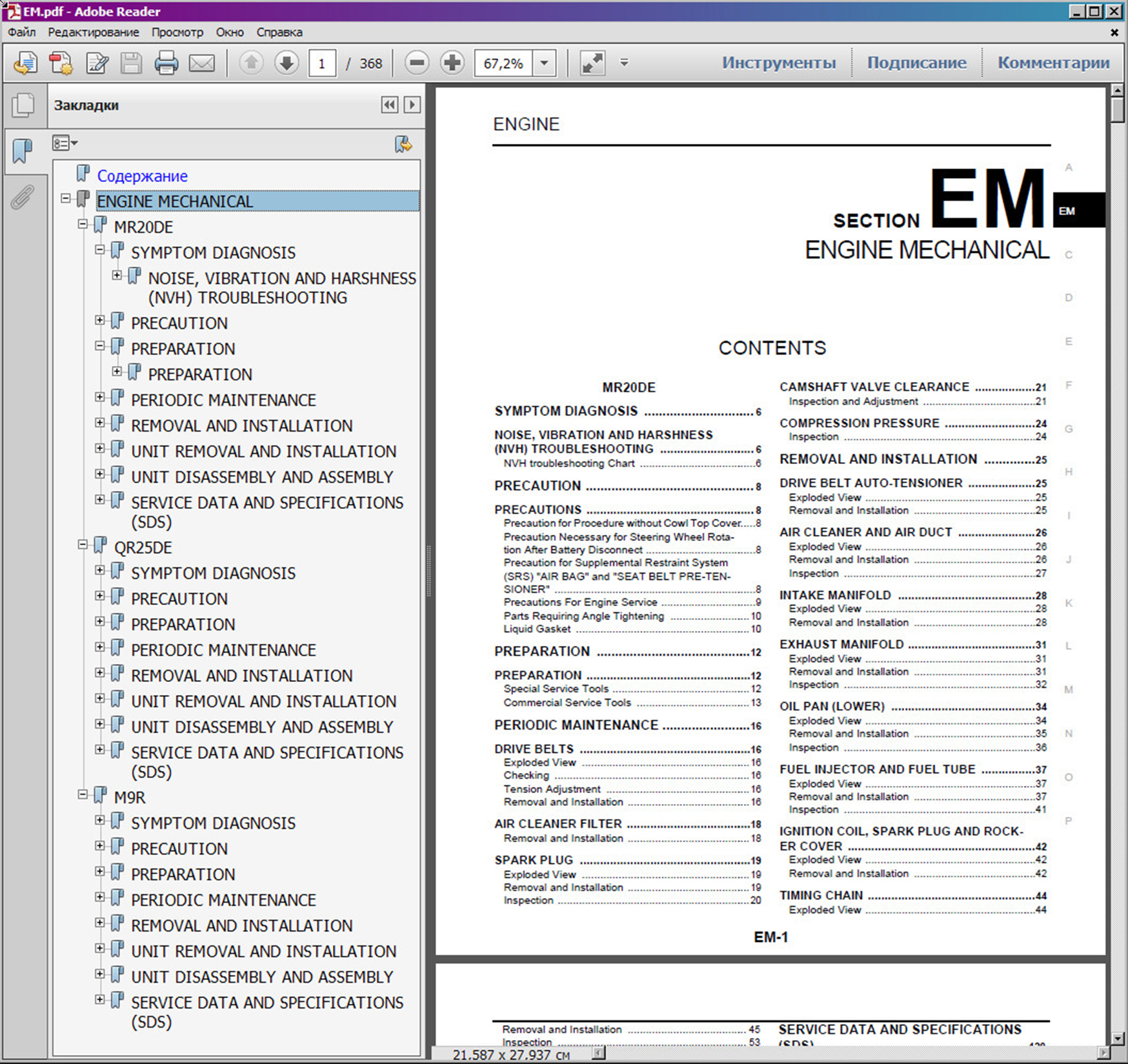Click the Save file floppy icon

pyautogui.click(x=132, y=63)
